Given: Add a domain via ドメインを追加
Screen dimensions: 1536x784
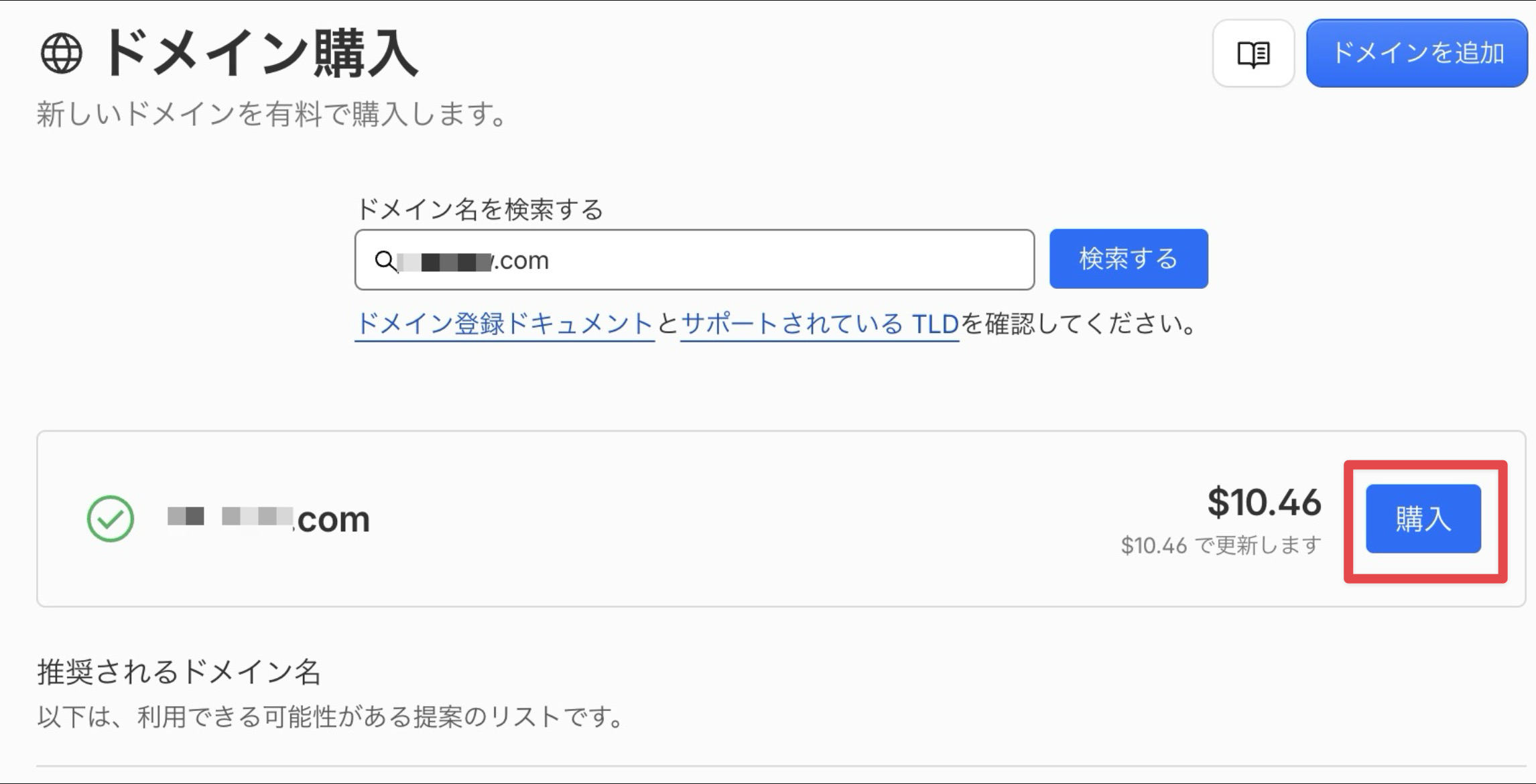Looking at the screenshot, I should point(1417,53).
